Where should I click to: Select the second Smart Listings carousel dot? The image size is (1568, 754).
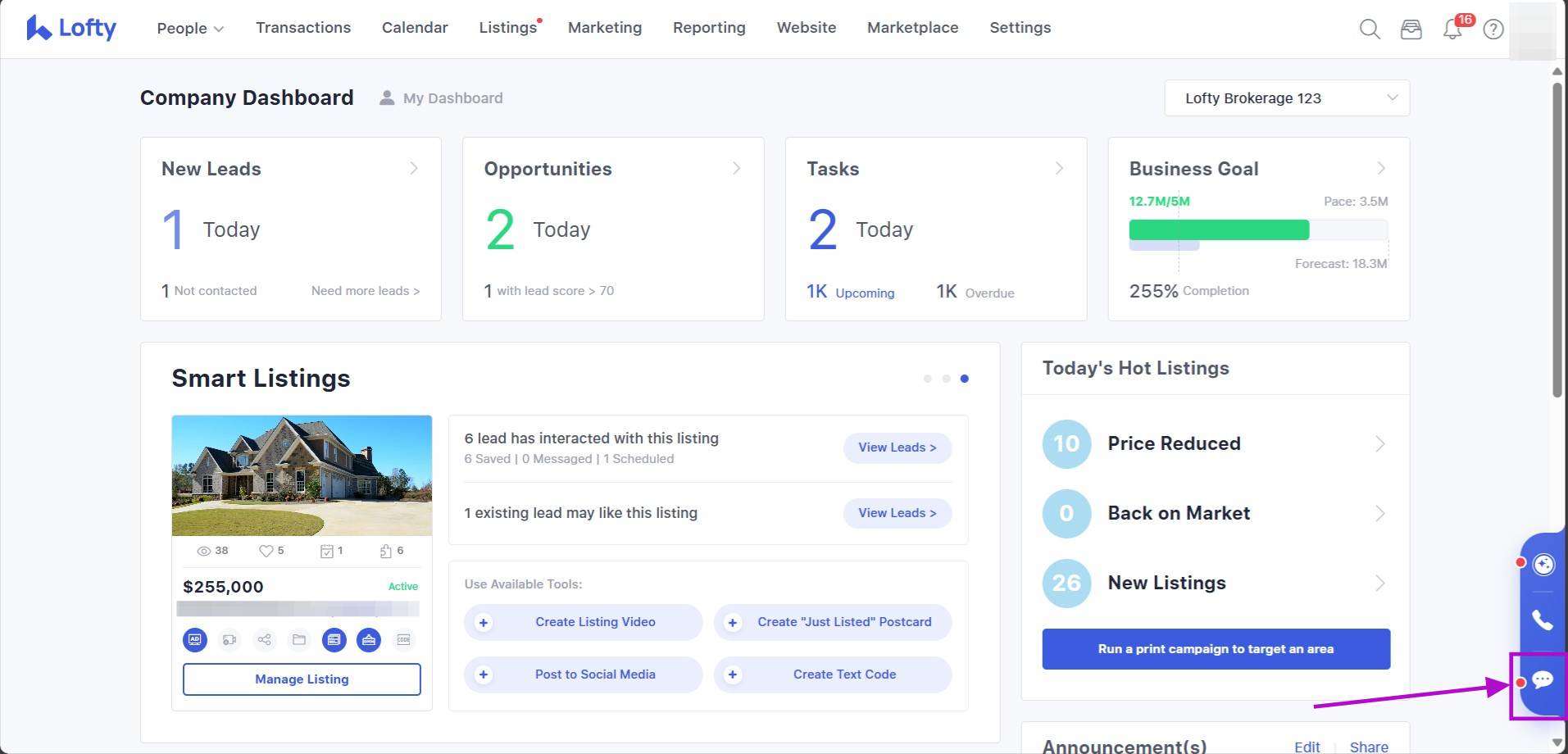pyautogui.click(x=946, y=379)
